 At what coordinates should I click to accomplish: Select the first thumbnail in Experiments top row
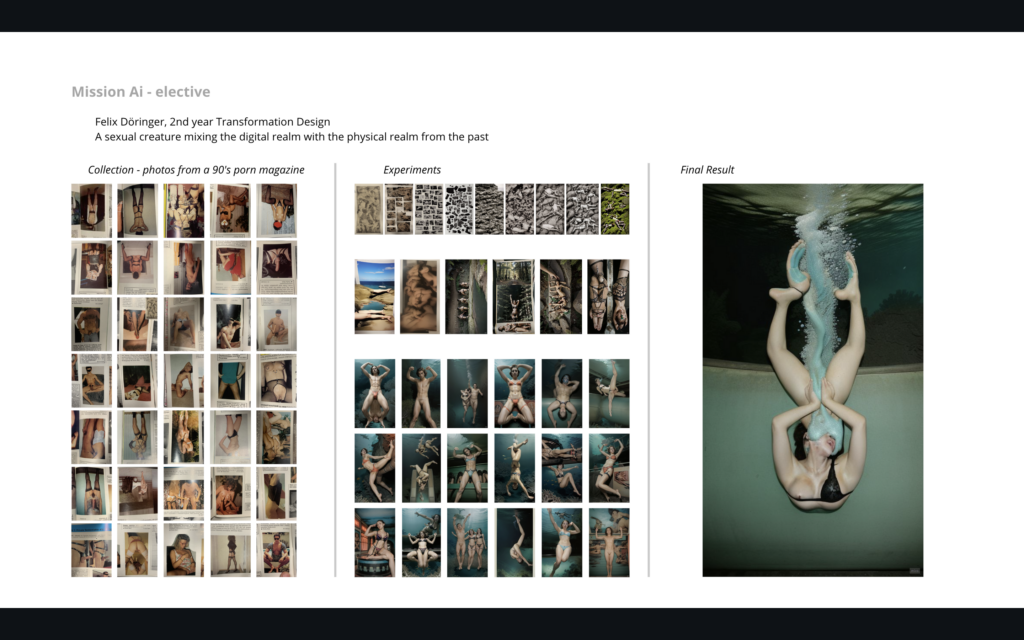[x=369, y=209]
